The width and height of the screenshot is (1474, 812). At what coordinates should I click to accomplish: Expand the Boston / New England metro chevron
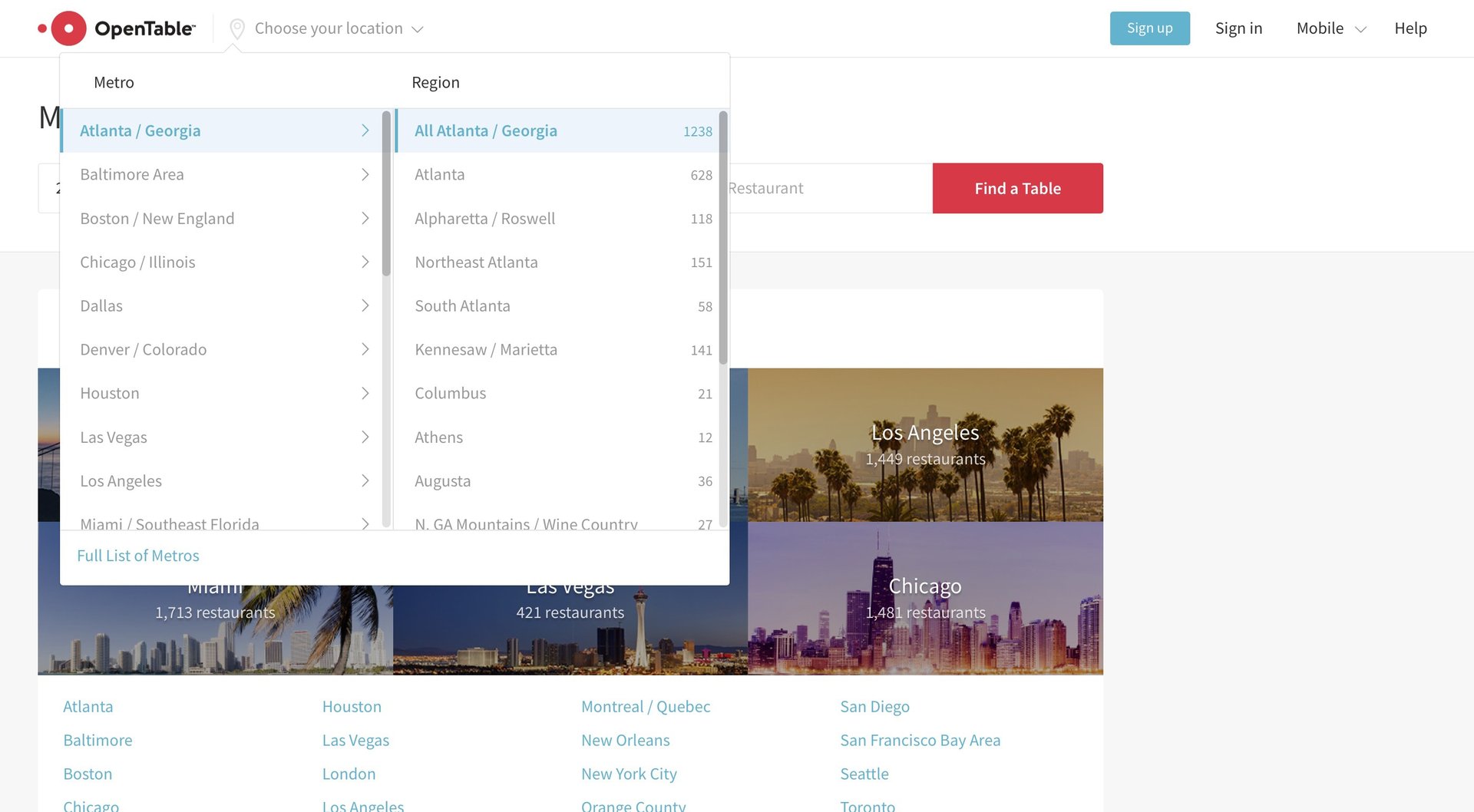(x=365, y=218)
